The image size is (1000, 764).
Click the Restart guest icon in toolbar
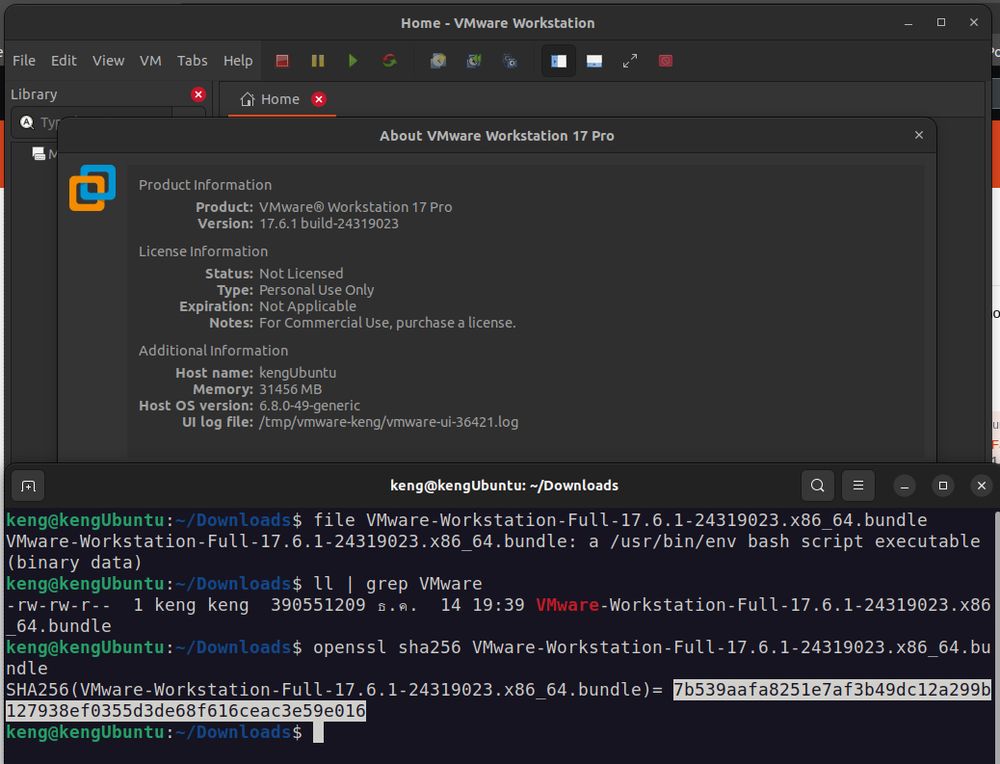click(389, 61)
